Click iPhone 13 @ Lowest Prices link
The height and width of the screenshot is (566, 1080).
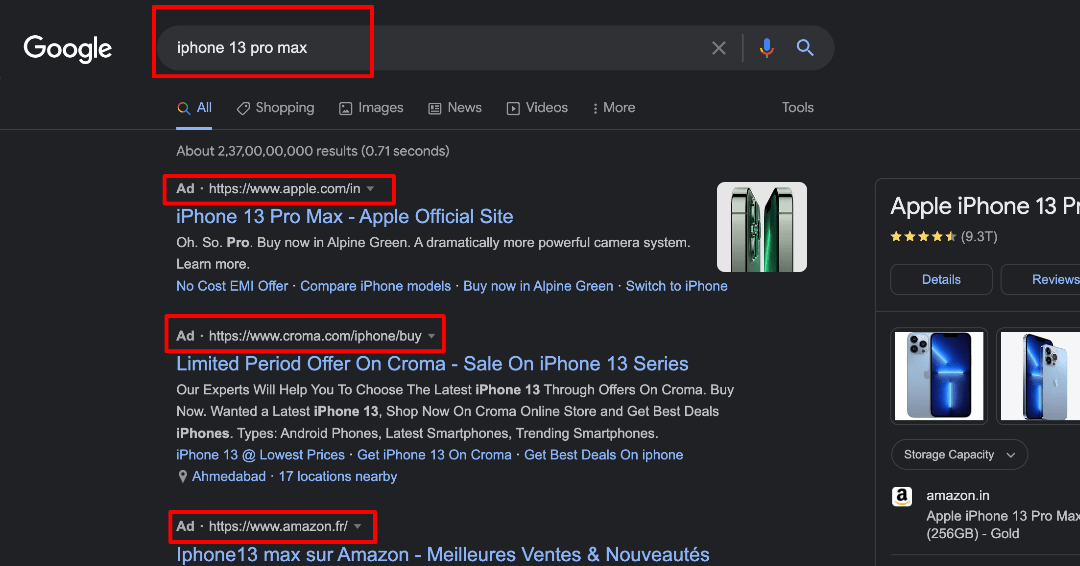260,455
